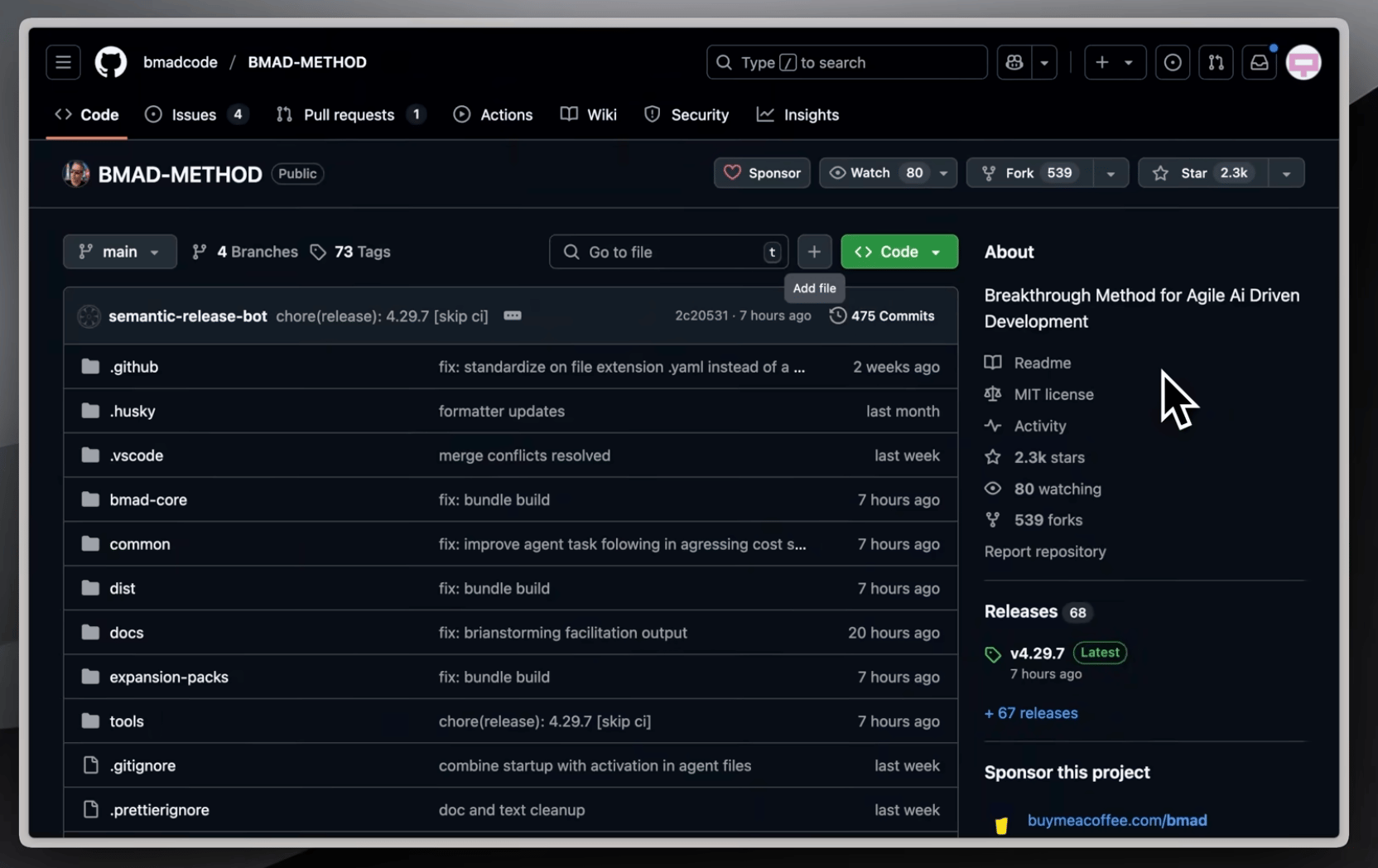View the 4 Branches link

(245, 252)
